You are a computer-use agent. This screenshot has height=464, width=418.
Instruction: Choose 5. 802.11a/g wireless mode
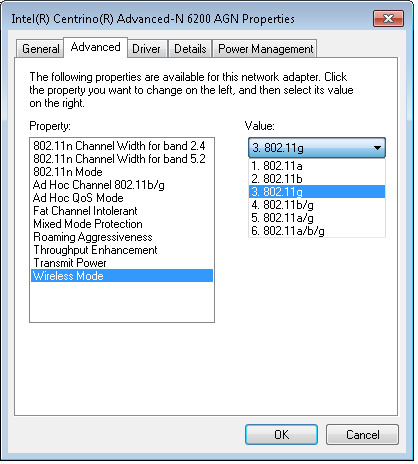click(x=317, y=218)
